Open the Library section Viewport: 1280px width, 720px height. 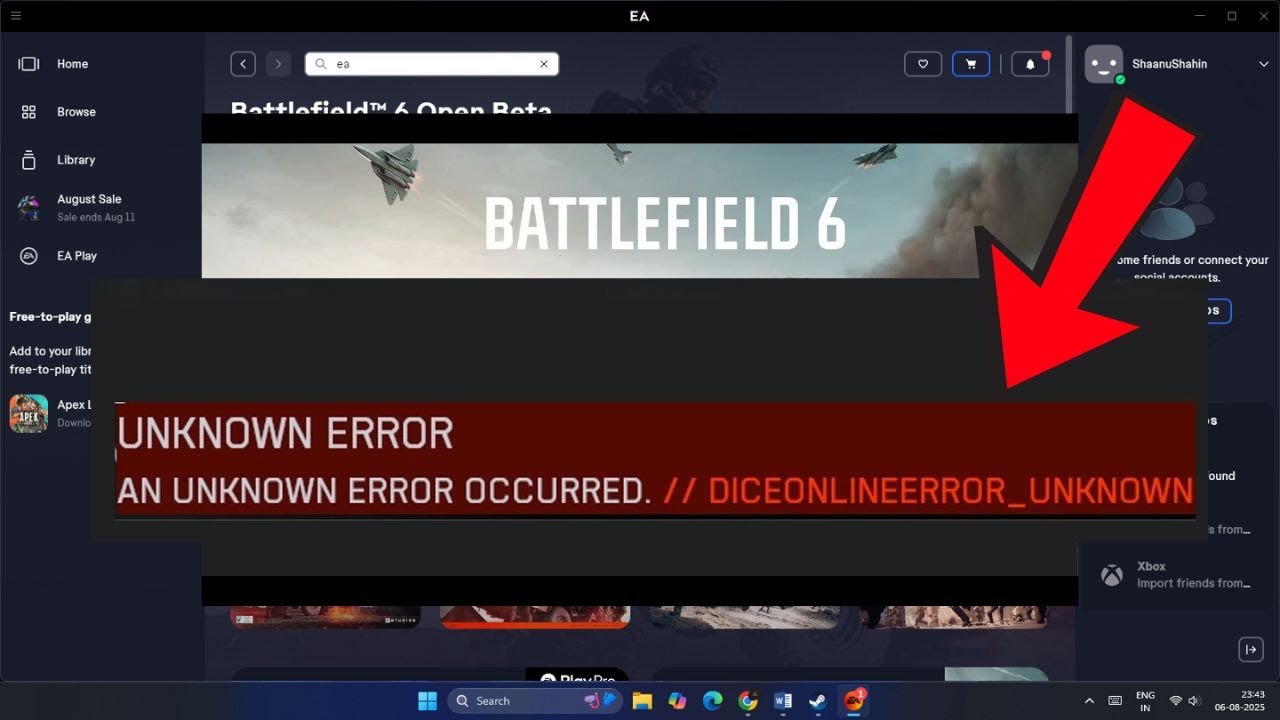[76, 160]
